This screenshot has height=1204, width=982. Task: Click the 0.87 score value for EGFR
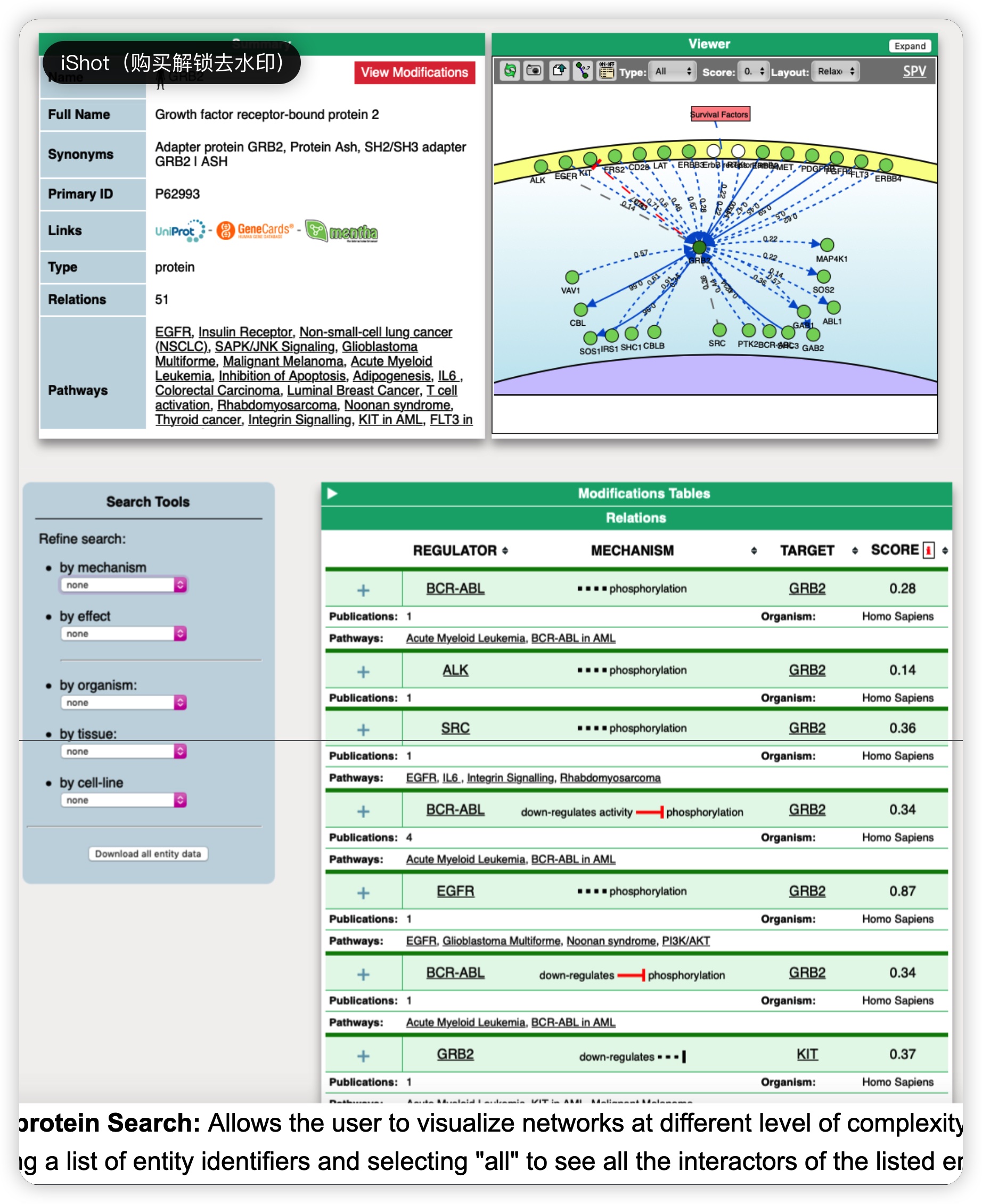pos(902,891)
